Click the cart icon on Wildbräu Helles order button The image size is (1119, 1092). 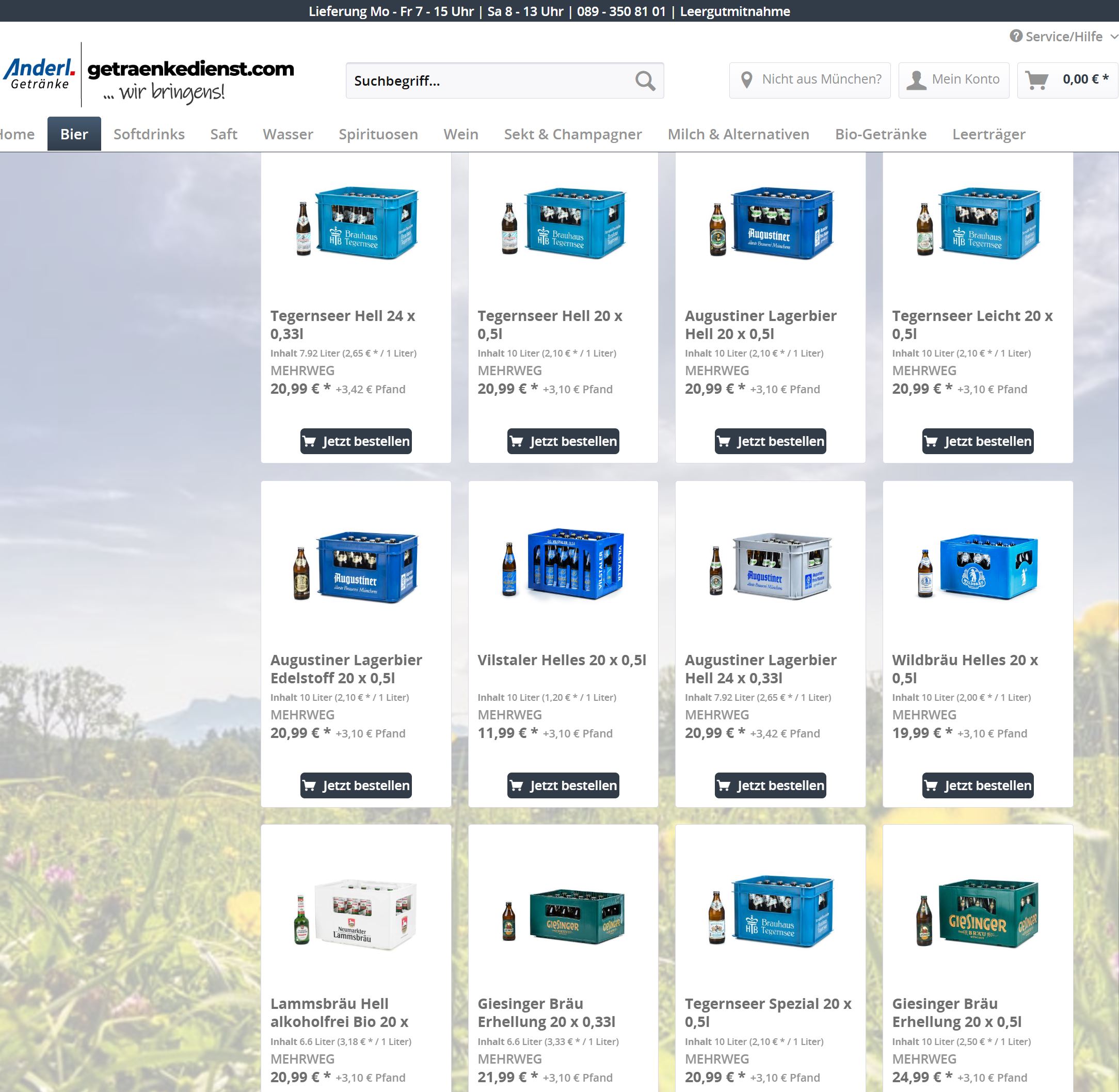click(x=932, y=786)
